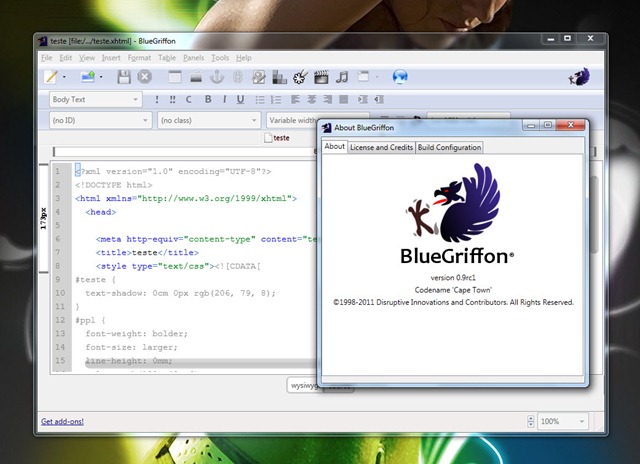Click the Stop loading X icon
The image size is (640, 464).
tap(144, 77)
